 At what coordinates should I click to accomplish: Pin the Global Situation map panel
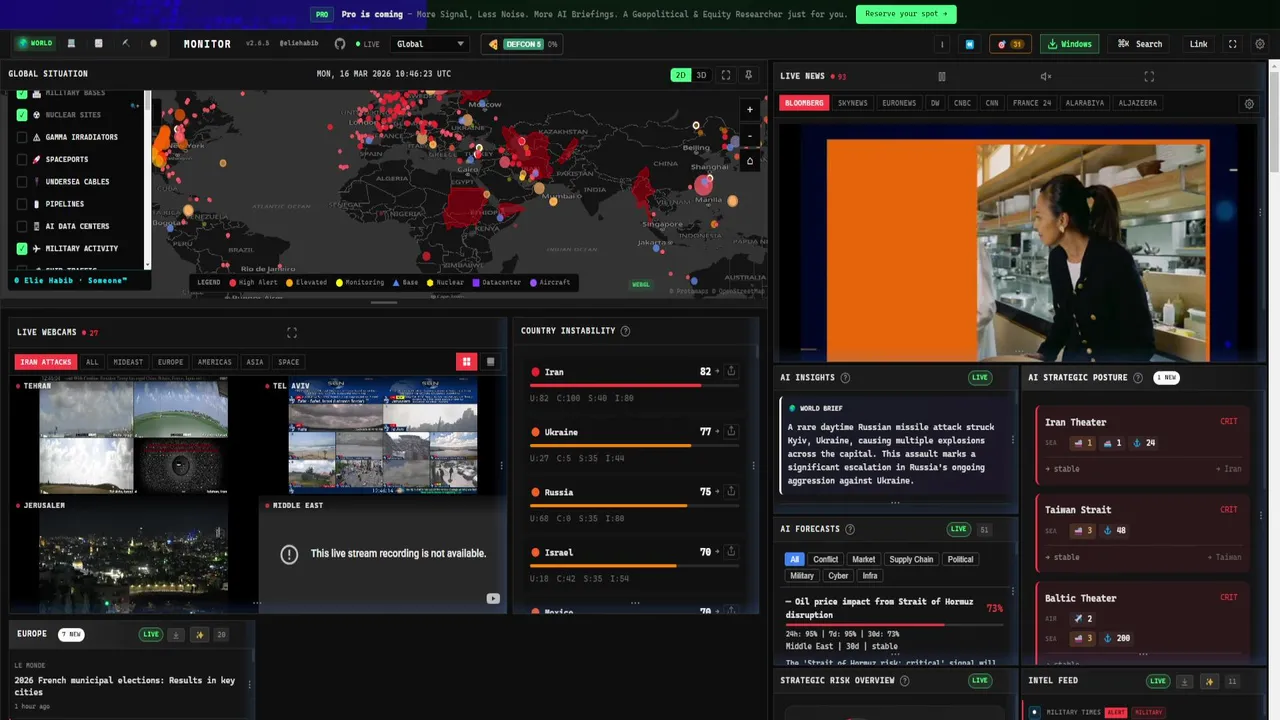point(750,75)
